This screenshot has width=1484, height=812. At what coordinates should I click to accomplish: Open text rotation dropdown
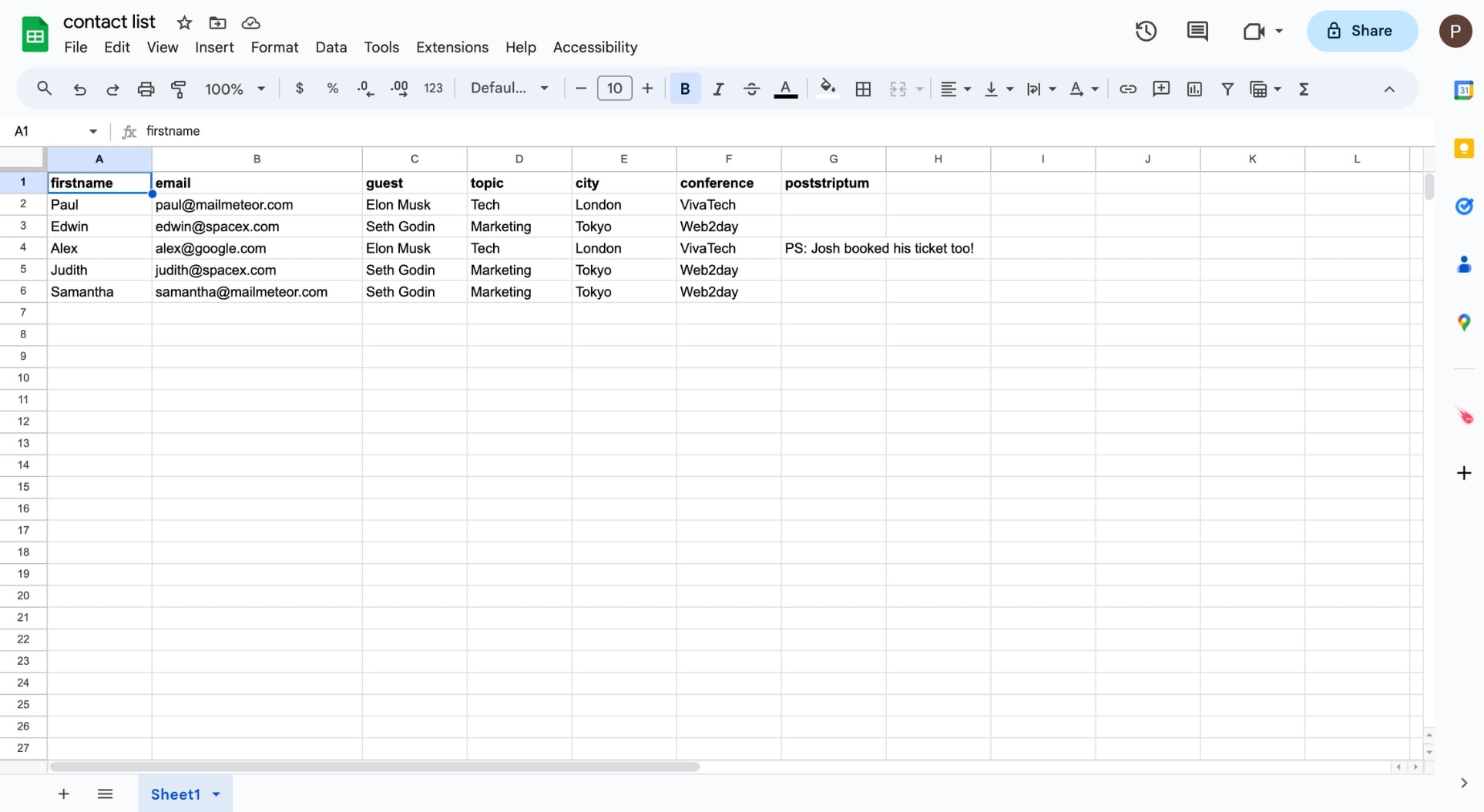point(1083,89)
